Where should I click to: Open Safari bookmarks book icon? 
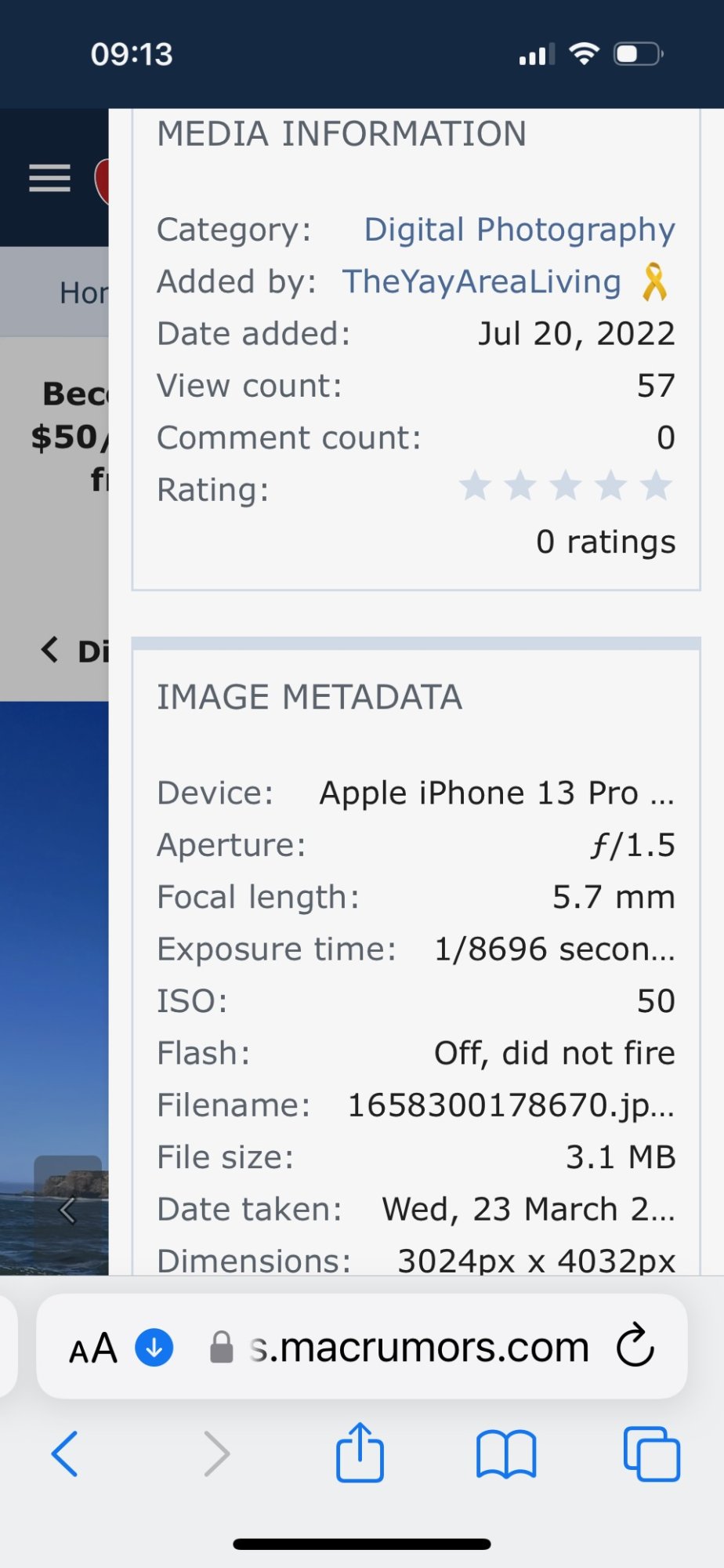click(x=506, y=1454)
